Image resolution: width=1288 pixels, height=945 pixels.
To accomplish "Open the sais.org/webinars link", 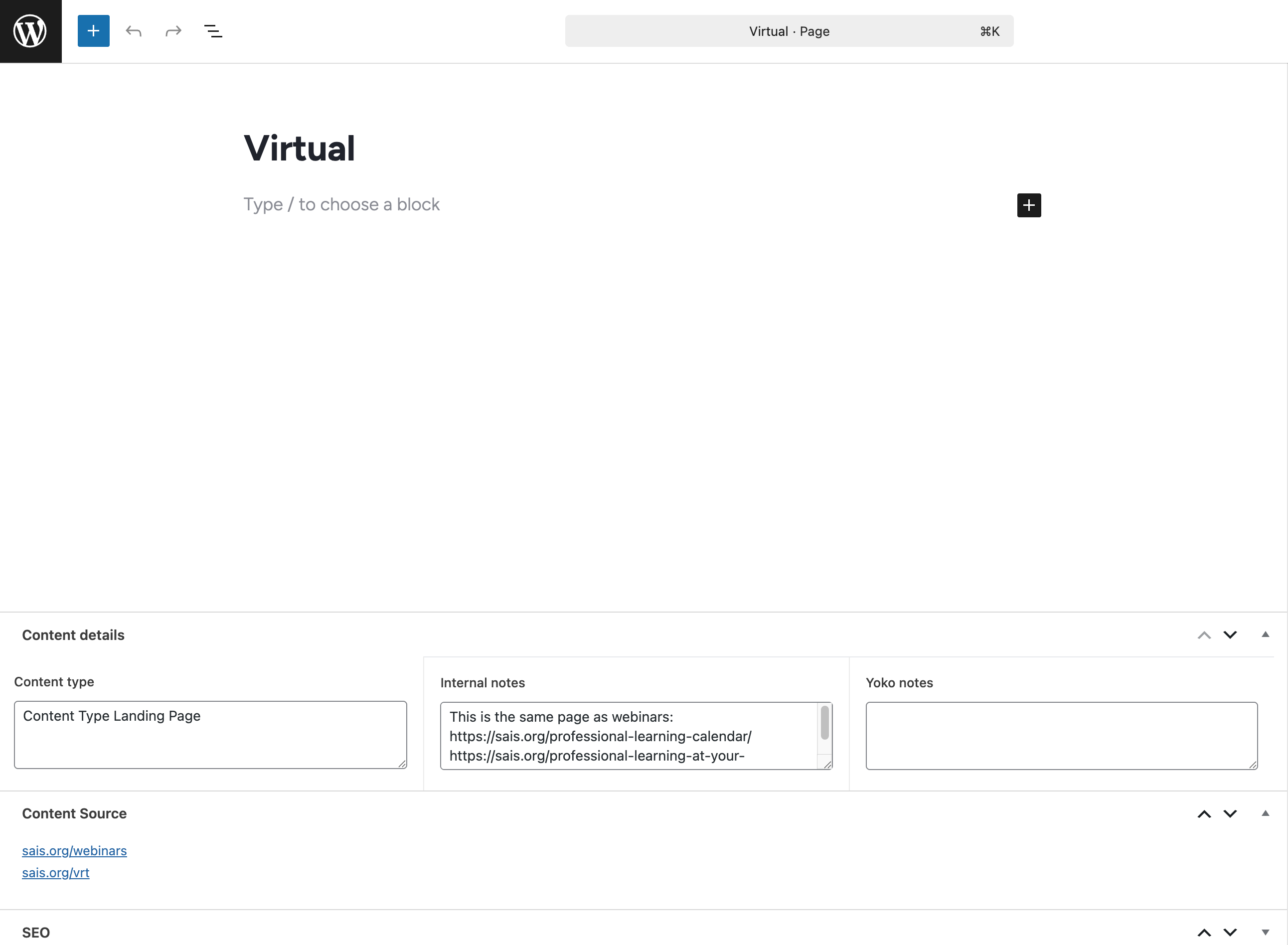I will [74, 851].
